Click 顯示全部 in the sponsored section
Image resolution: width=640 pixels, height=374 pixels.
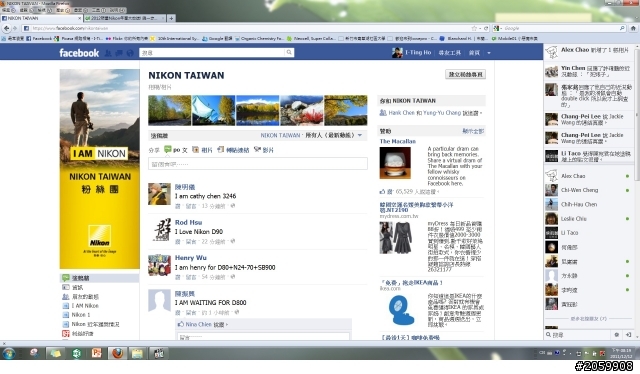[x=473, y=131]
